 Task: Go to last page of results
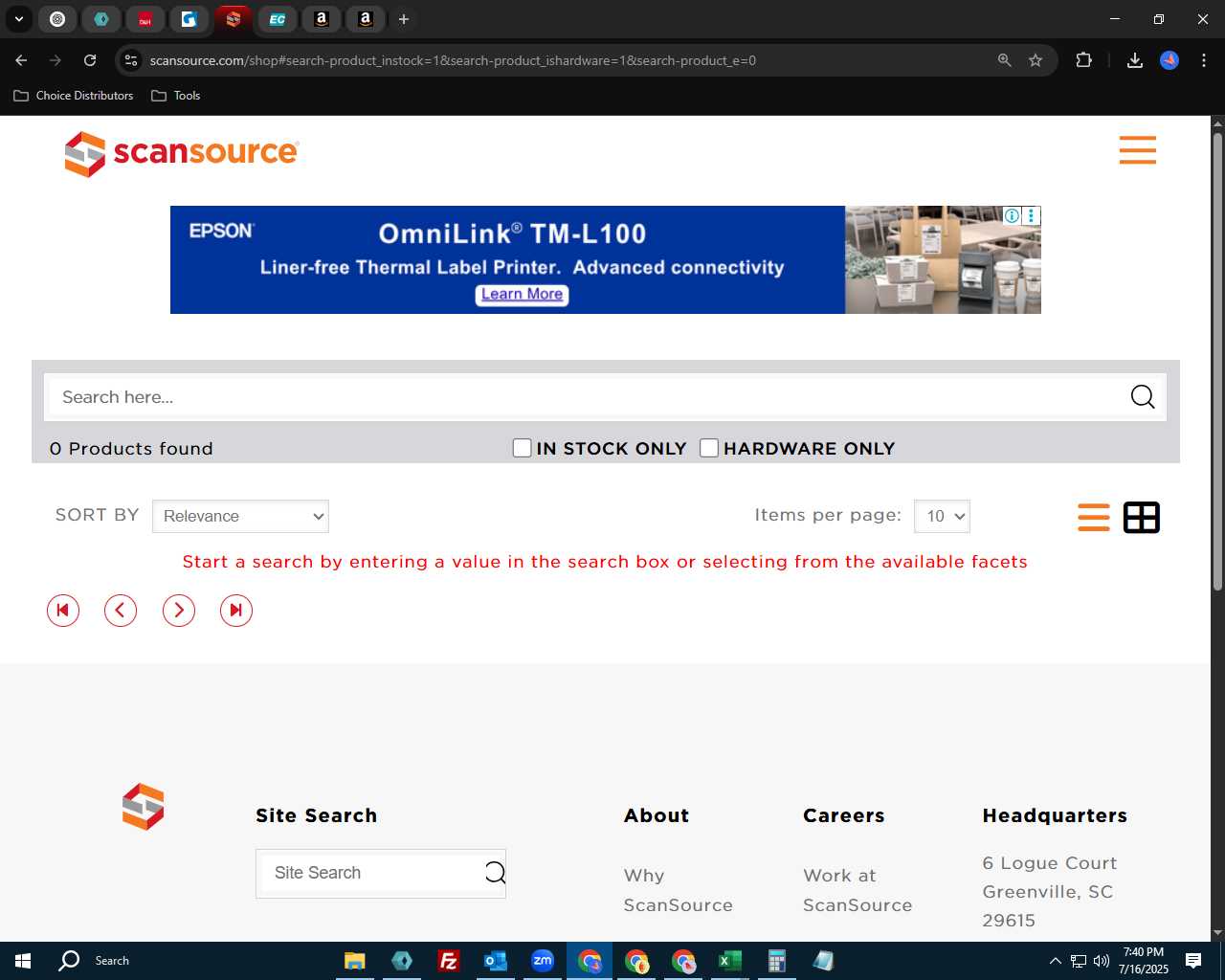point(236,611)
